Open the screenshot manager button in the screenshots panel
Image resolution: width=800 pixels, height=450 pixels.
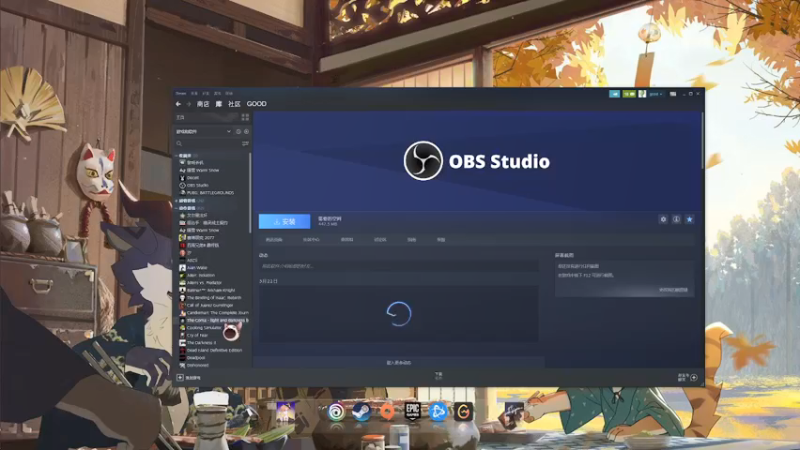point(673,290)
